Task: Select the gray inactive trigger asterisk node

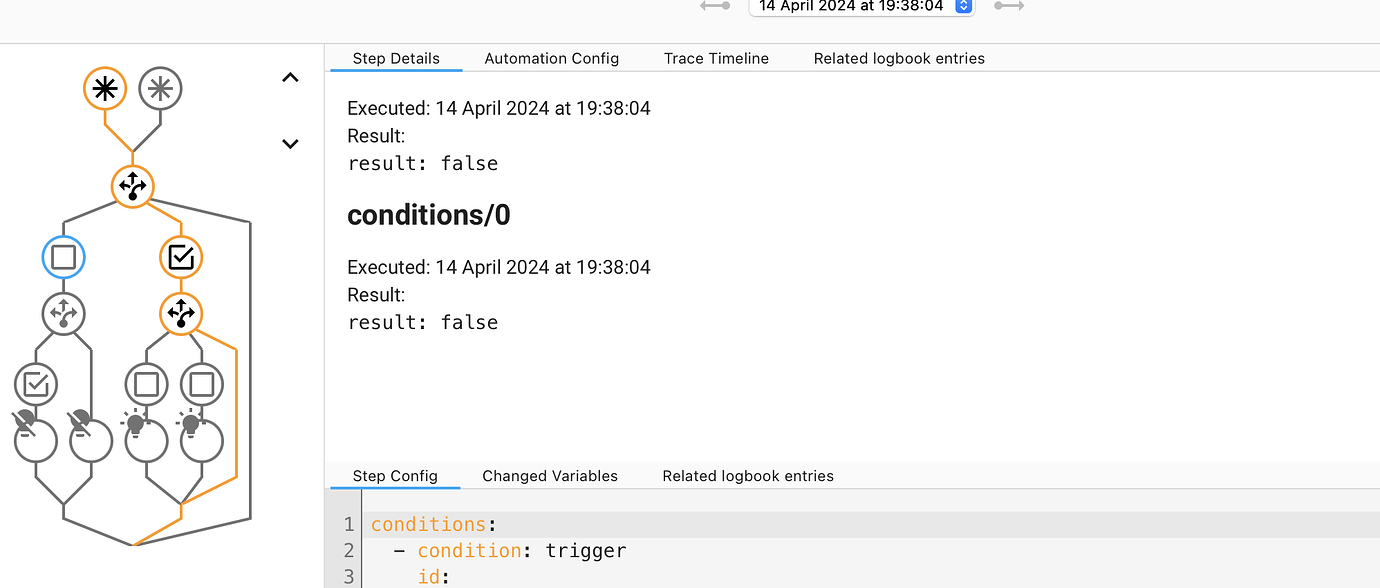Action: pos(160,89)
